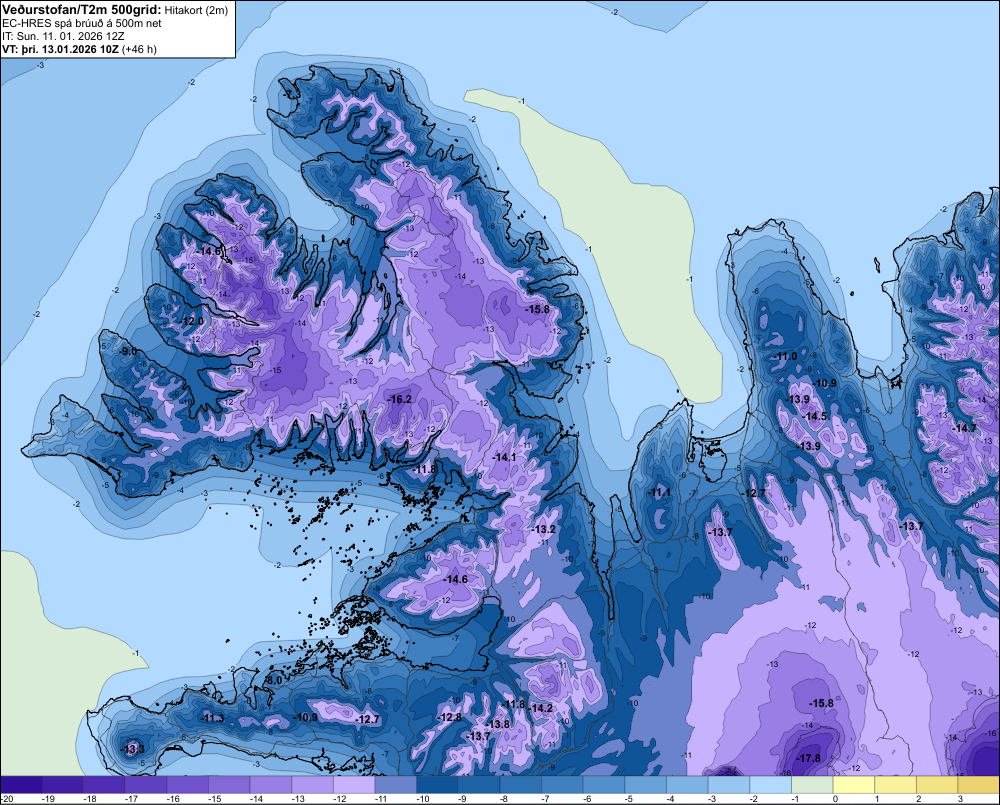The height and width of the screenshot is (805, 1000).
Task: Select the '-12.0' temperature value
Action: click(192, 321)
